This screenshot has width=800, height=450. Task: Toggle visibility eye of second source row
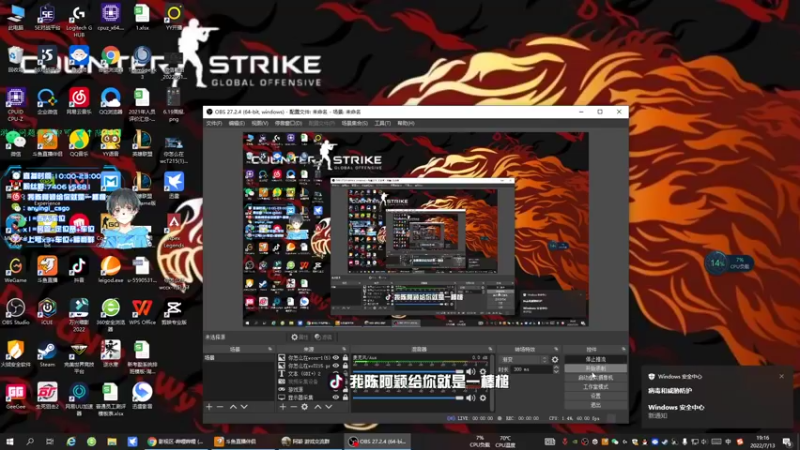[x=336, y=366]
